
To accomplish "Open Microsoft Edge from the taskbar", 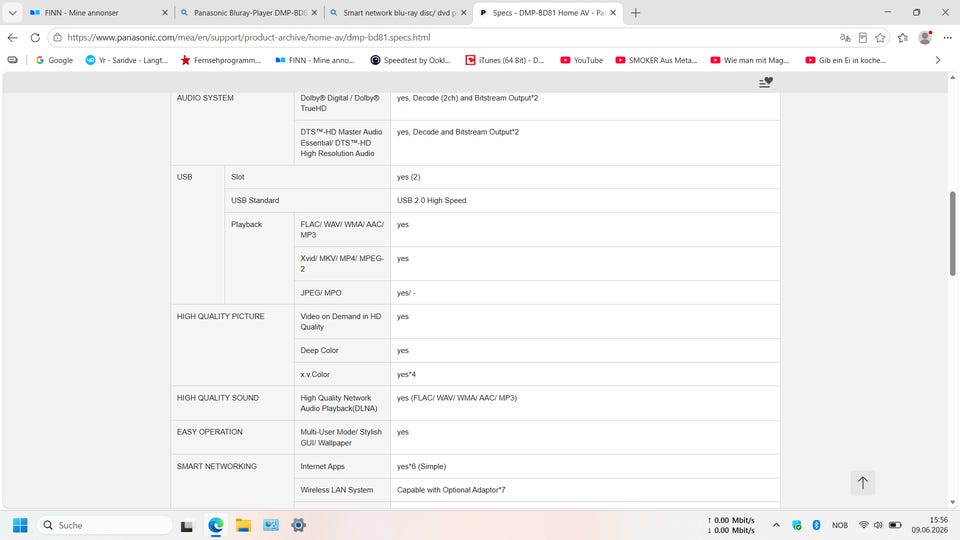I will tap(216, 525).
